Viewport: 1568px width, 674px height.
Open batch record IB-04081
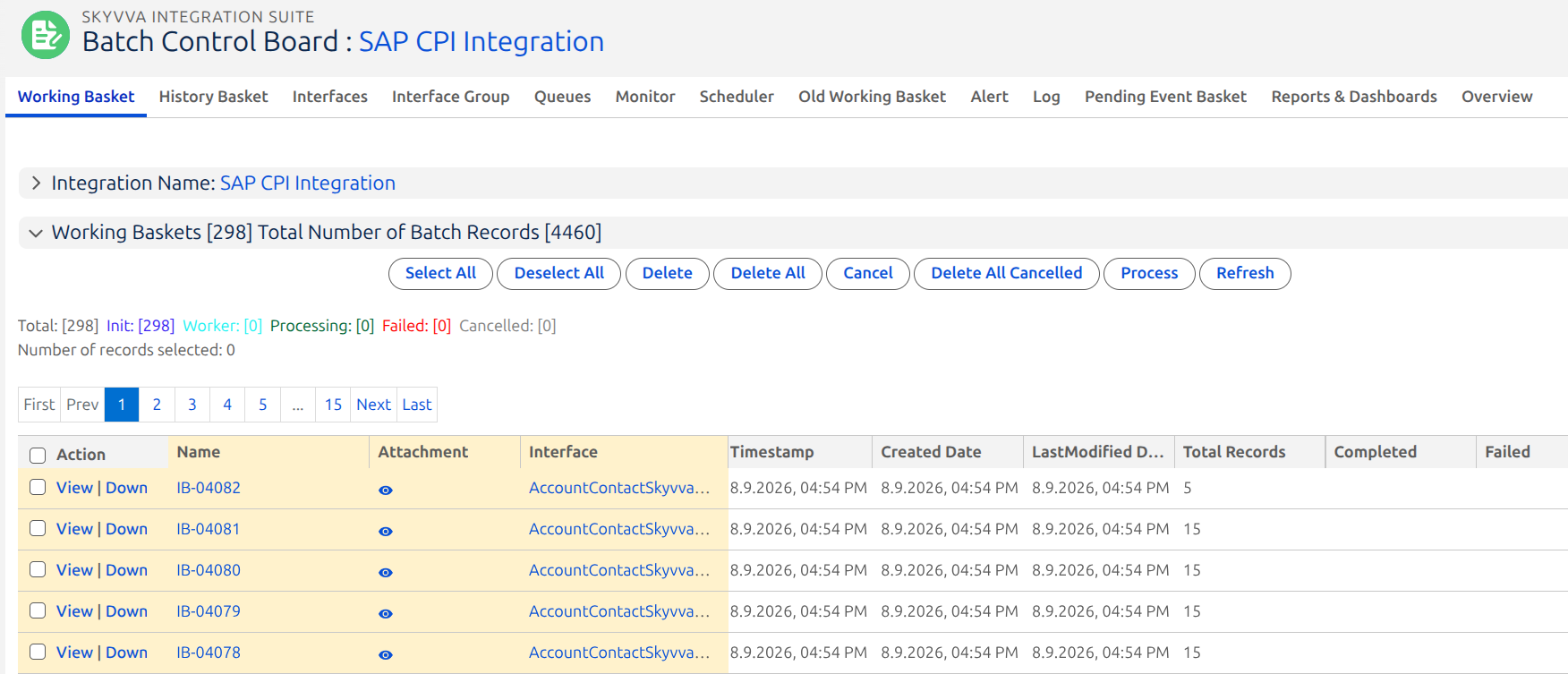tap(209, 529)
